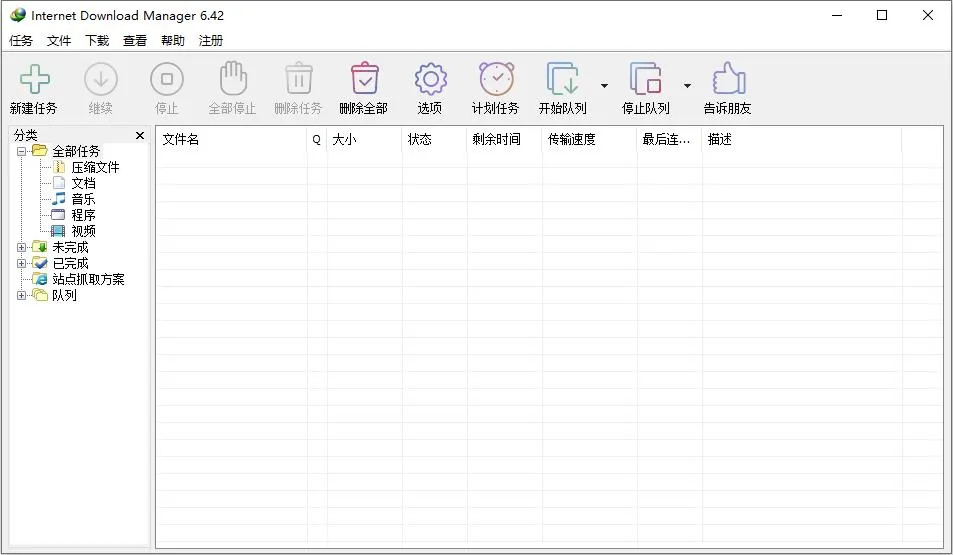Expand the 已完成 tree node
Screen dimensions: 953x555
[x=22, y=263]
